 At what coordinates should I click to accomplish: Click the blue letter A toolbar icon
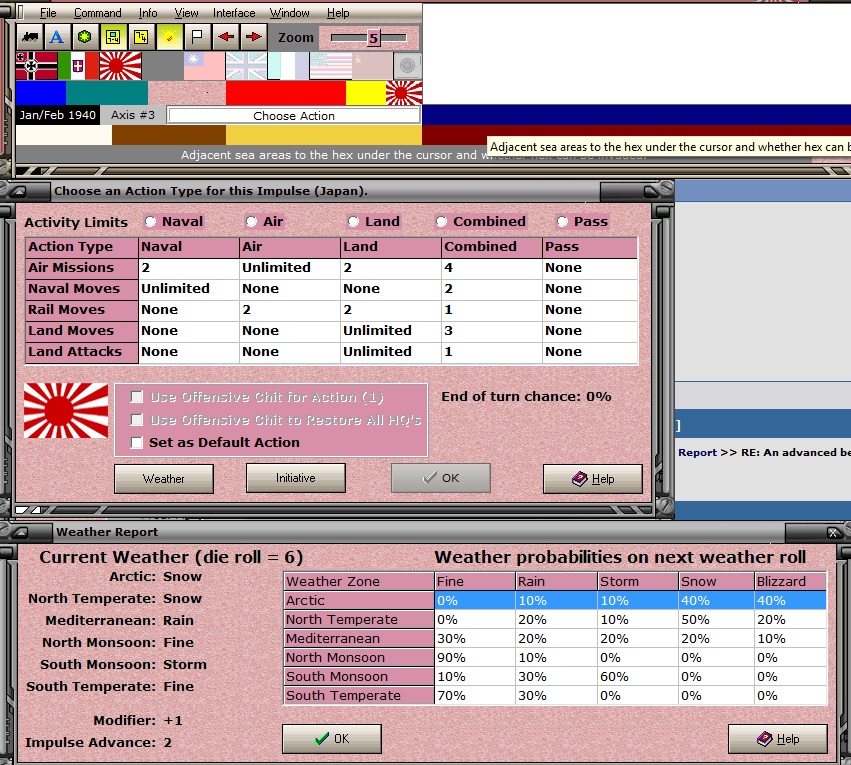56,37
